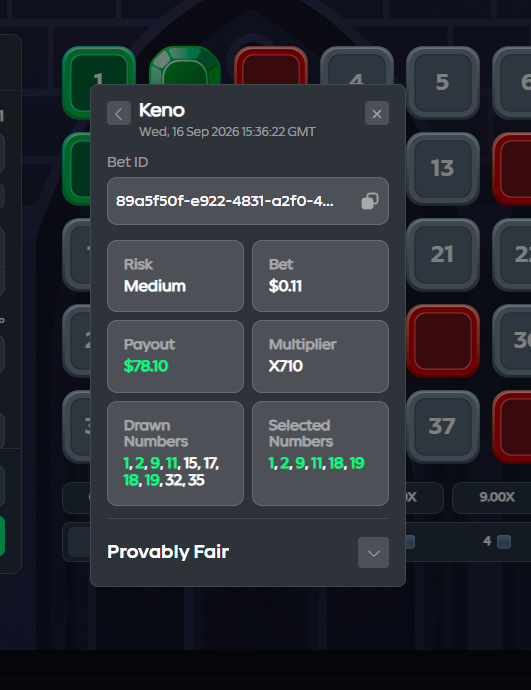Select Keno tile number 21
This screenshot has width=531, height=690.
[x=443, y=254]
